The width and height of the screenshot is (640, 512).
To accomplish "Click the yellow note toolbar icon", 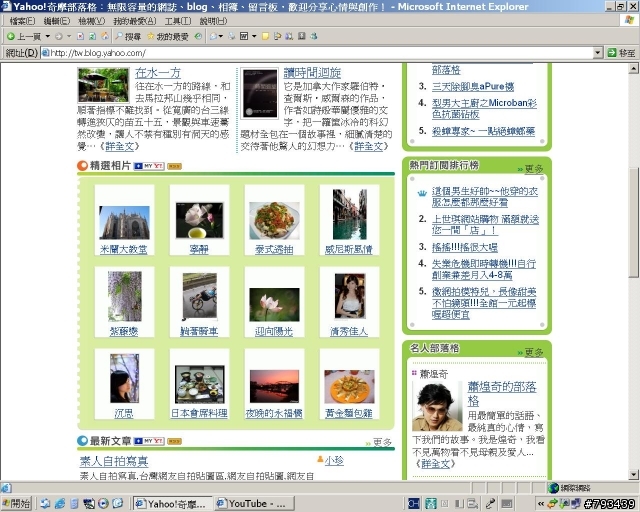I will tap(265, 36).
